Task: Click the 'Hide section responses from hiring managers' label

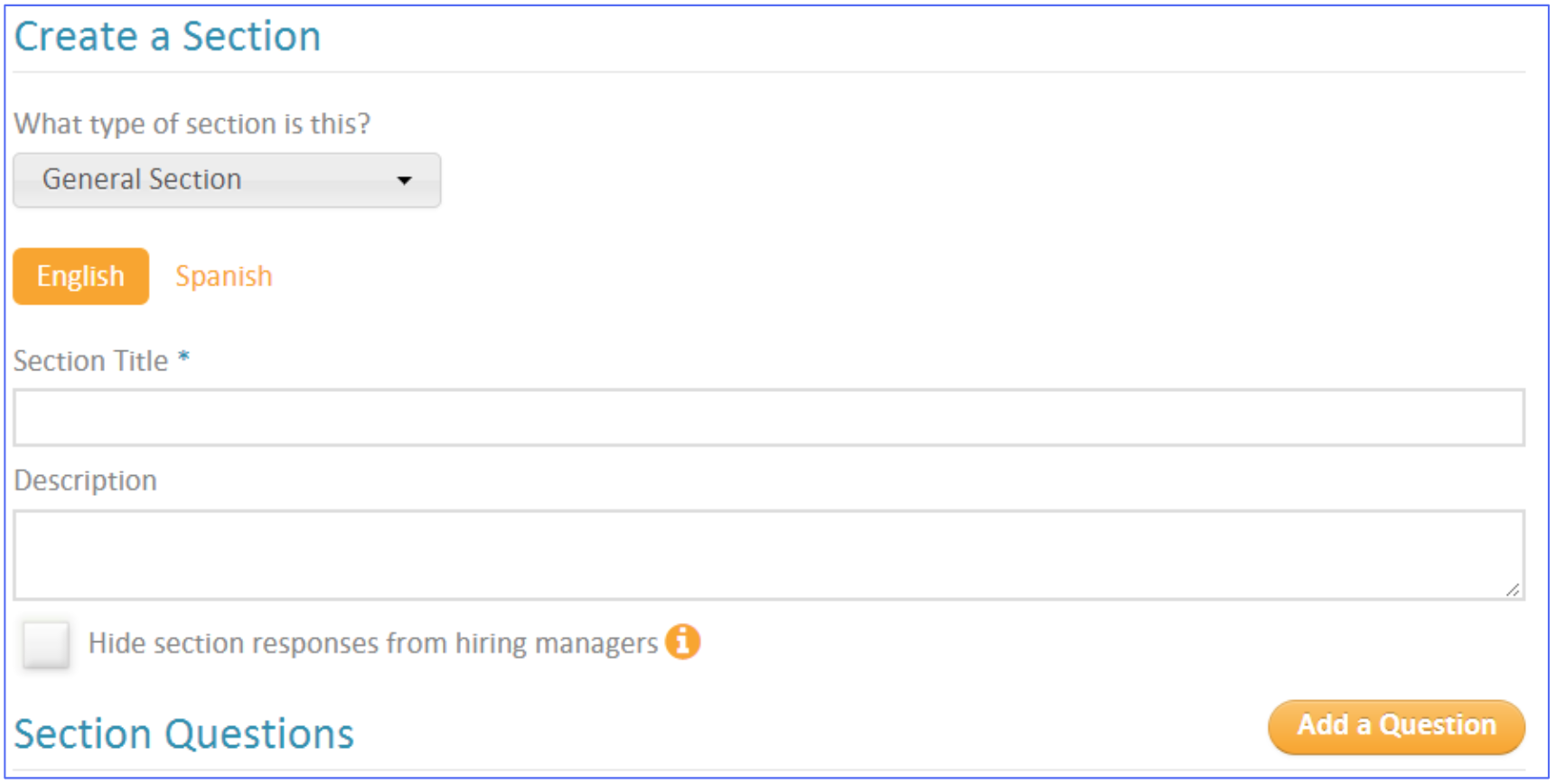Action: (372, 643)
